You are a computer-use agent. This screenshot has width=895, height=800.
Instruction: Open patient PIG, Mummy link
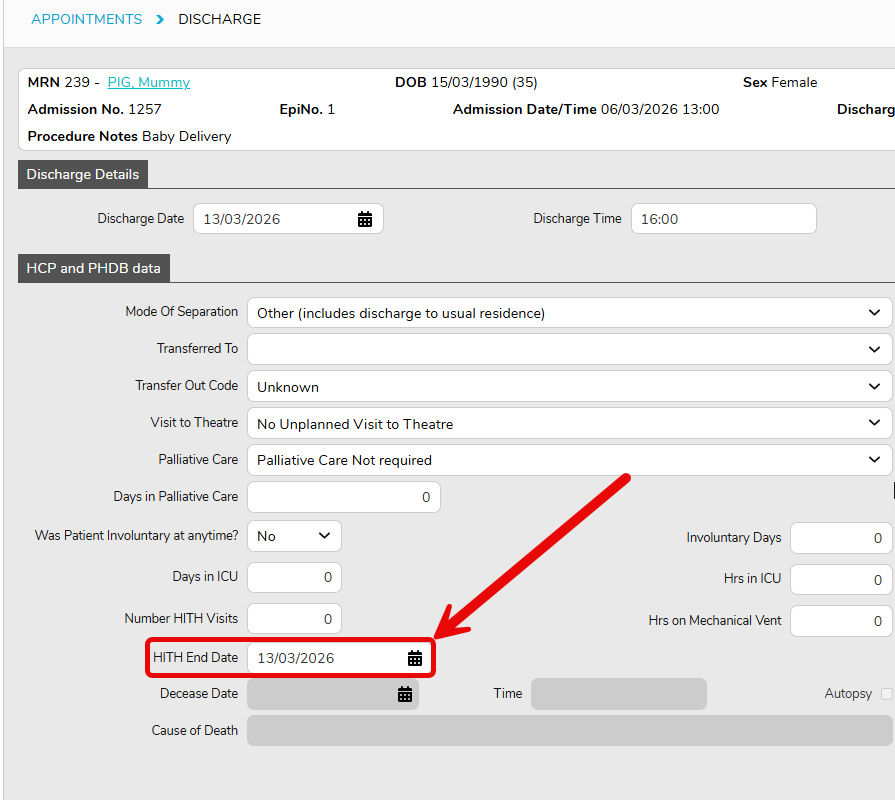148,83
